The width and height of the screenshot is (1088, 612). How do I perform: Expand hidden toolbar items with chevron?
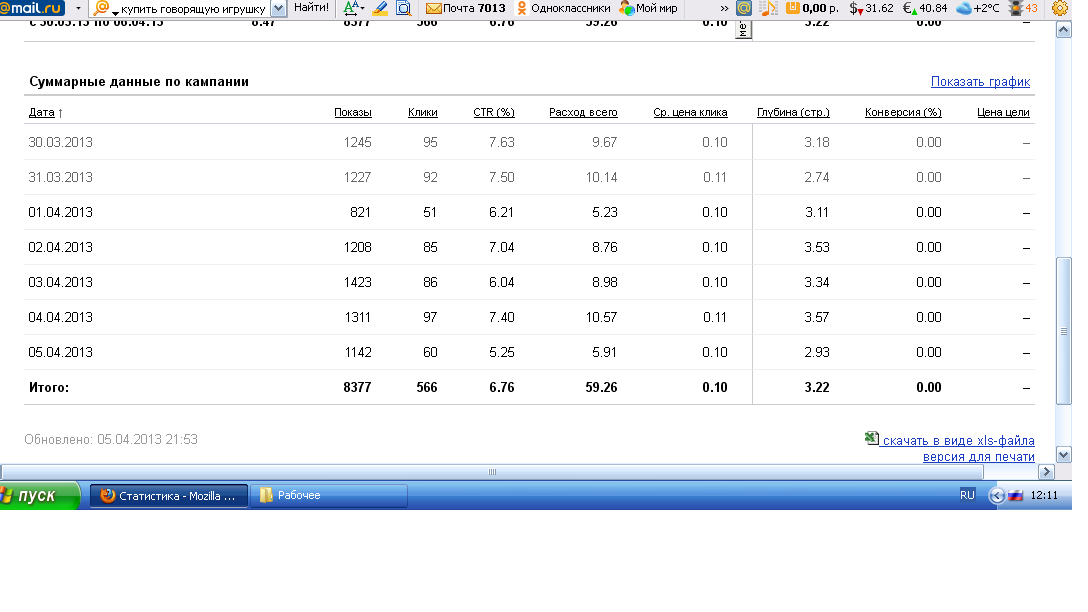click(724, 8)
